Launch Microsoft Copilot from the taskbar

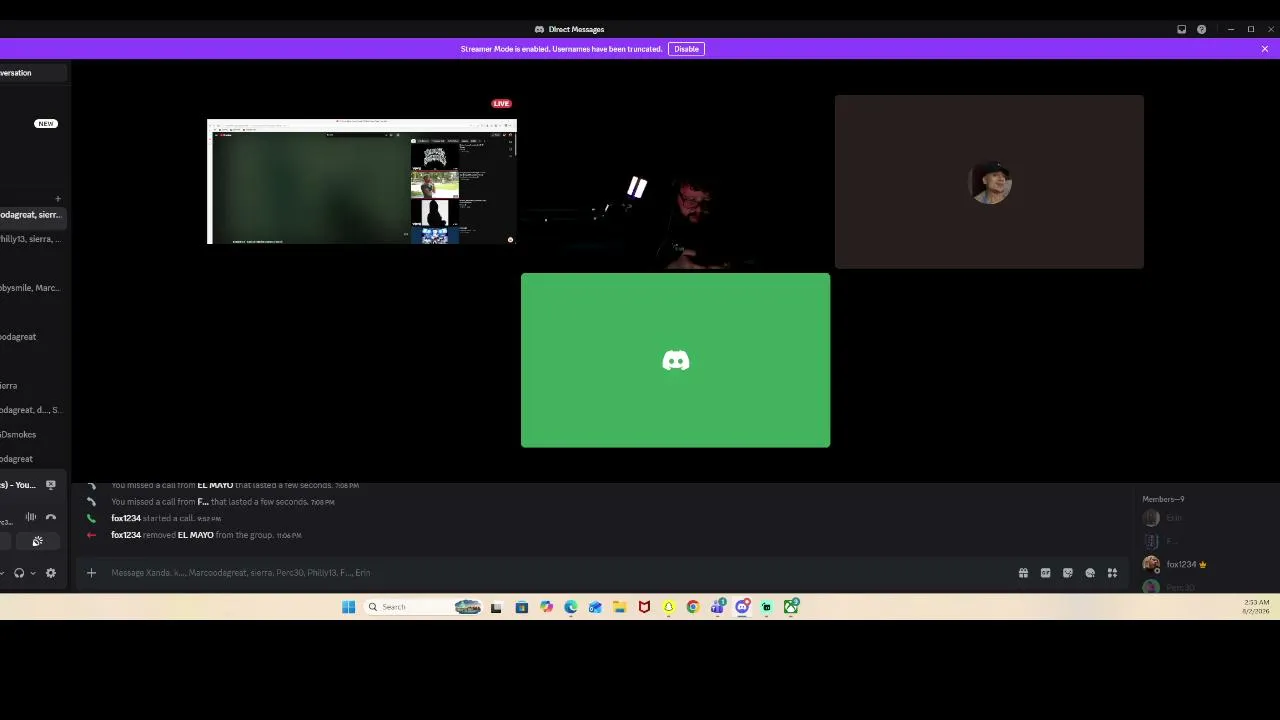546,607
